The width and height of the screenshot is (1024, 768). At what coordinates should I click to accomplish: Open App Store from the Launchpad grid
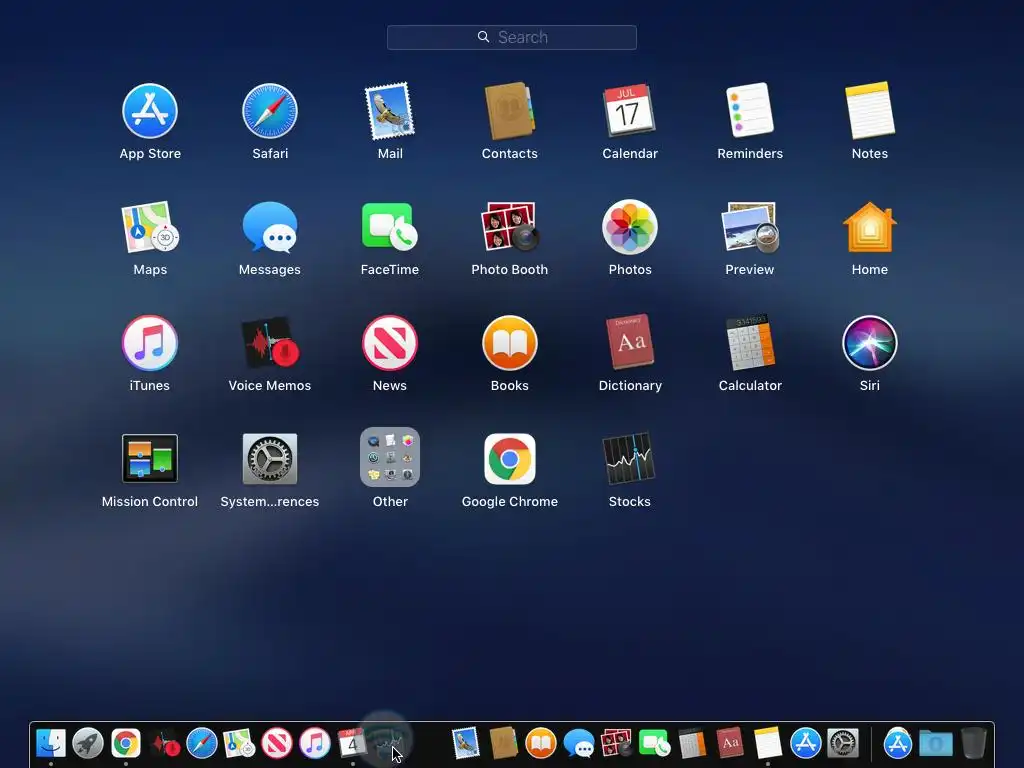[x=150, y=111]
